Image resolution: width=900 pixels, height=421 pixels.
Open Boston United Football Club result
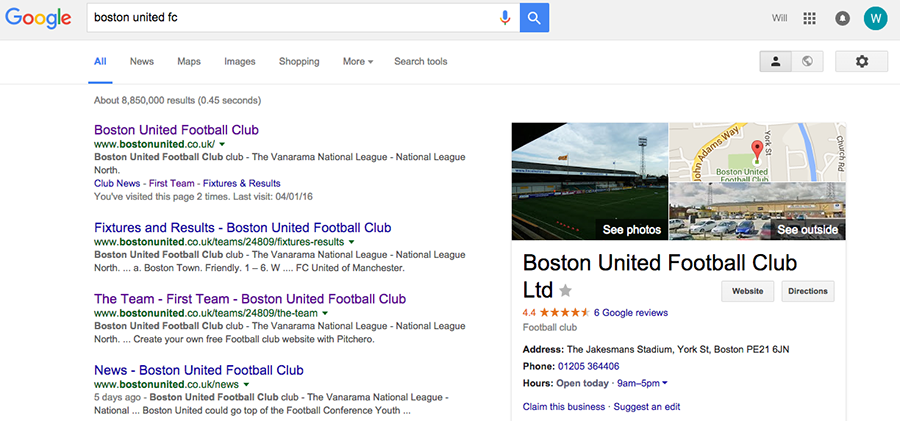coord(176,130)
